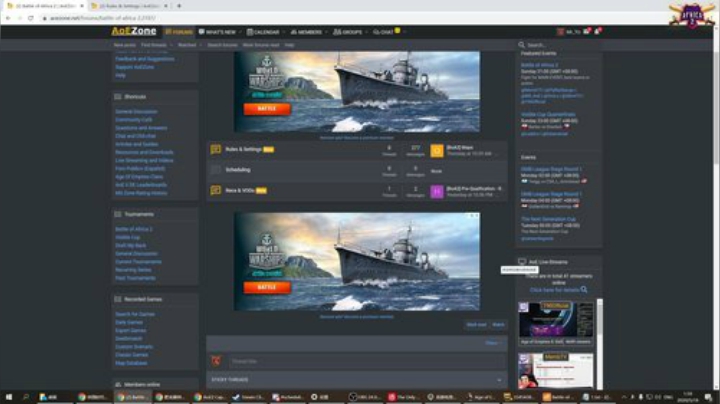Expand the Sticky Threads section chevron
Viewport: 720px width, 404px height.
point(499,380)
